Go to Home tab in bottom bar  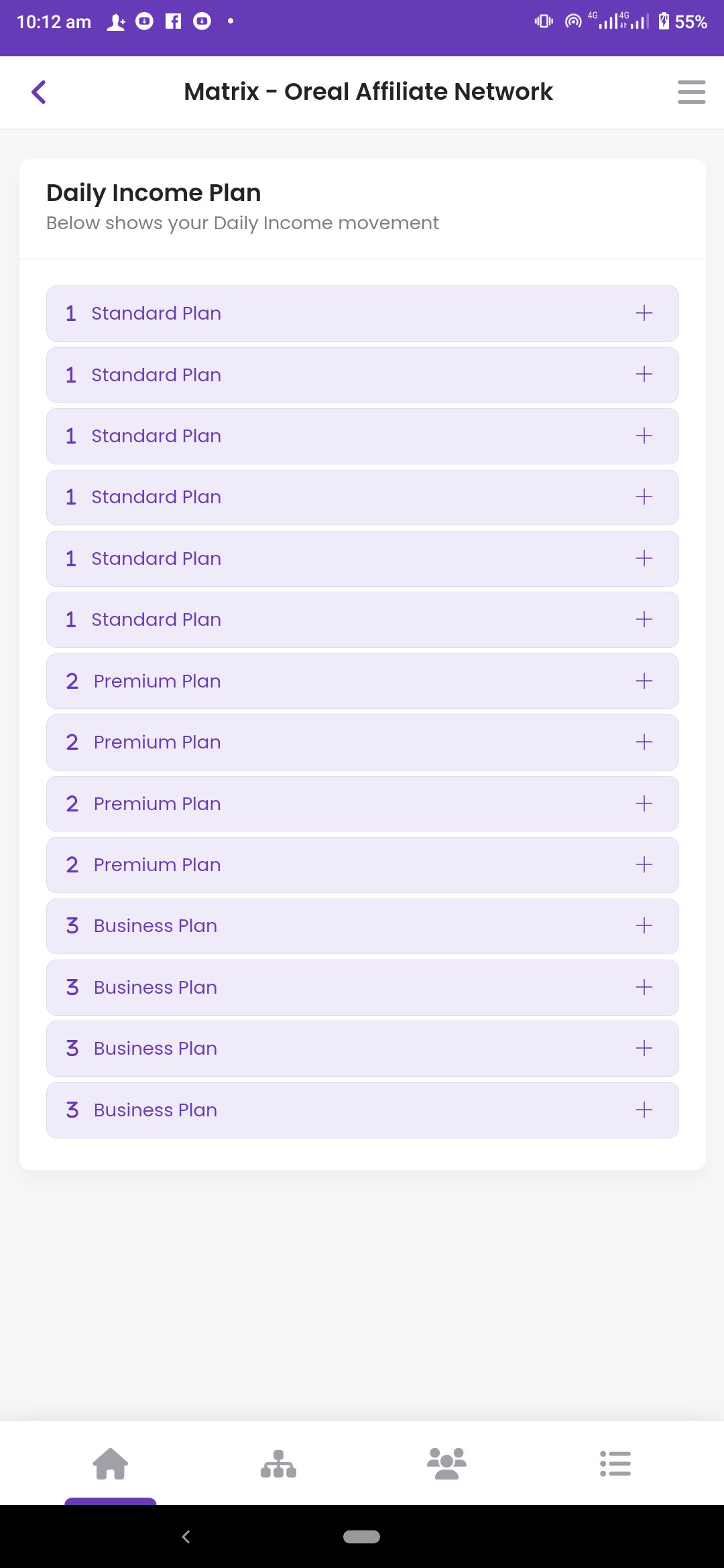point(111,1463)
